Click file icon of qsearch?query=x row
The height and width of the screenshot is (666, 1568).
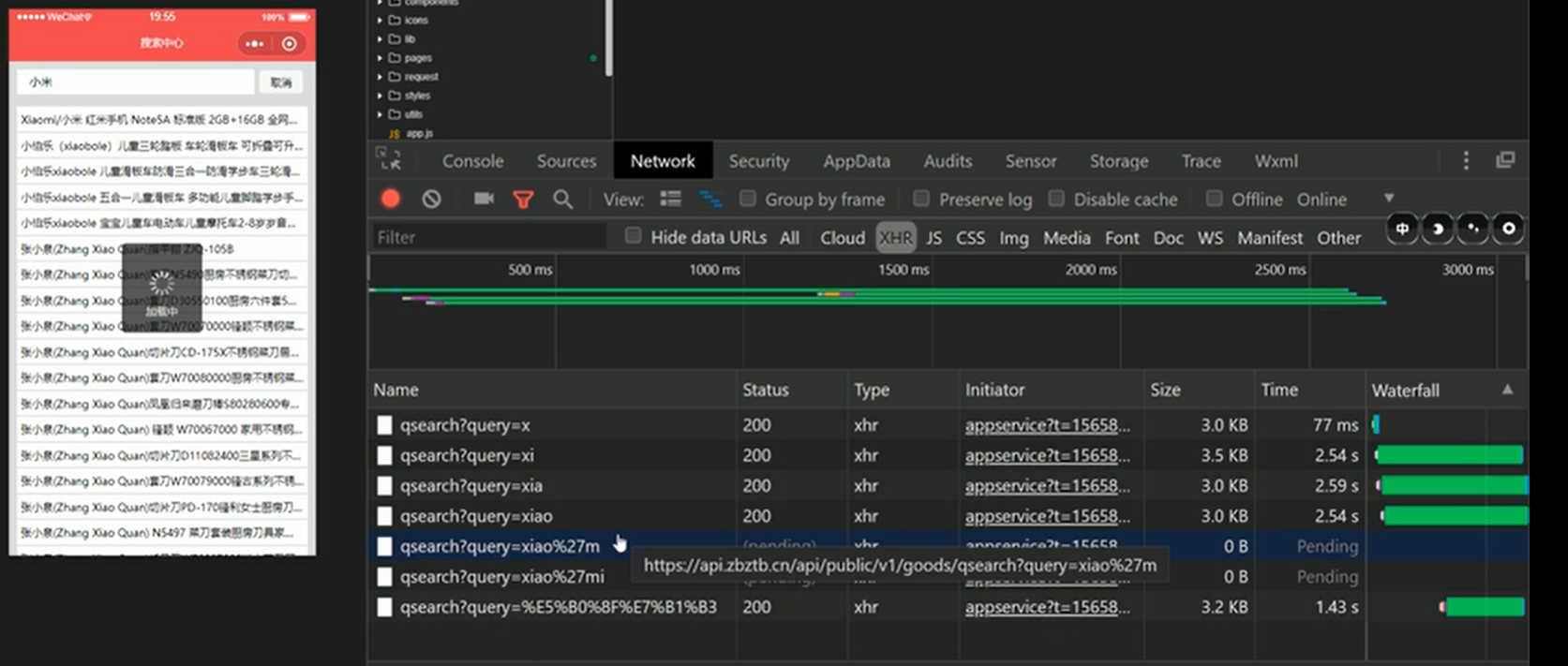(x=384, y=425)
